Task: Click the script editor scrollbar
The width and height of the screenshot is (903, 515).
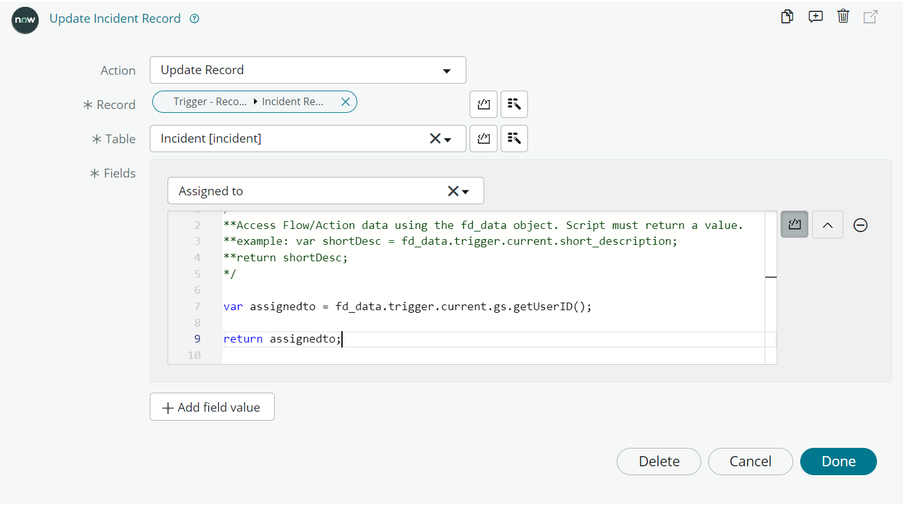Action: point(771,287)
